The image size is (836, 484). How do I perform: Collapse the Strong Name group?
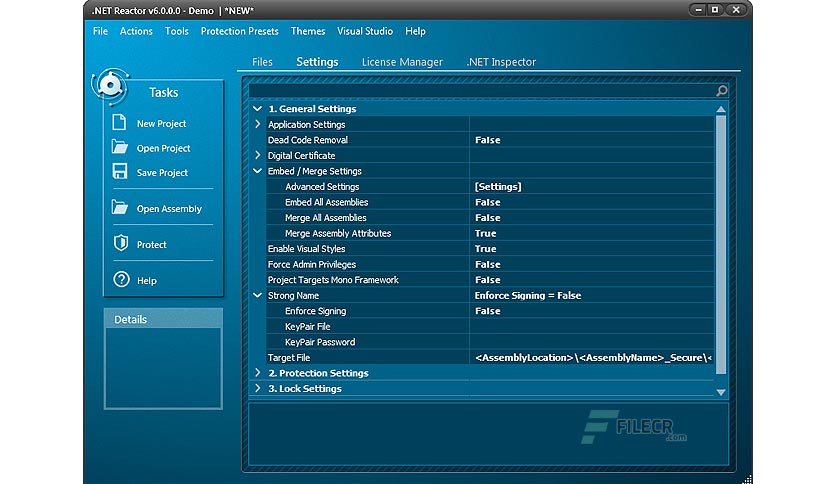258,295
